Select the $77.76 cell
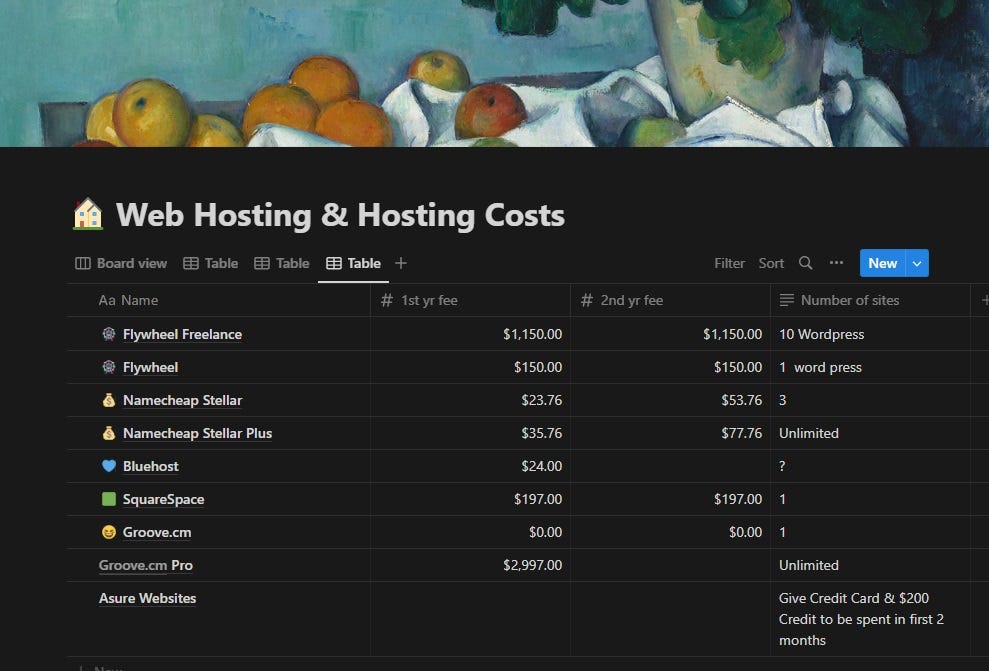The width and height of the screenshot is (989, 671). [670, 433]
